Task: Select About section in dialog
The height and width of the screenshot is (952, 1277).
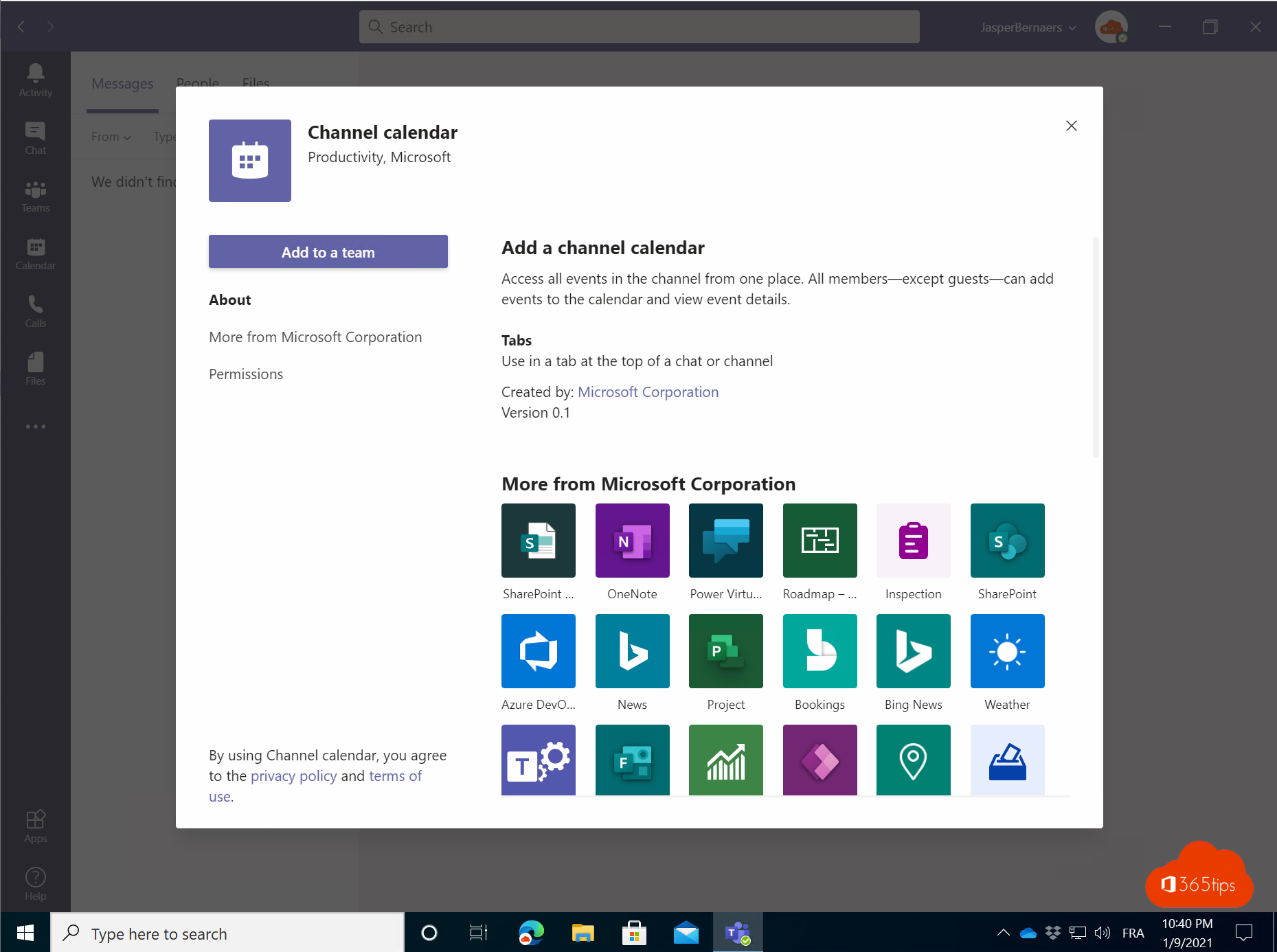Action: (x=230, y=299)
